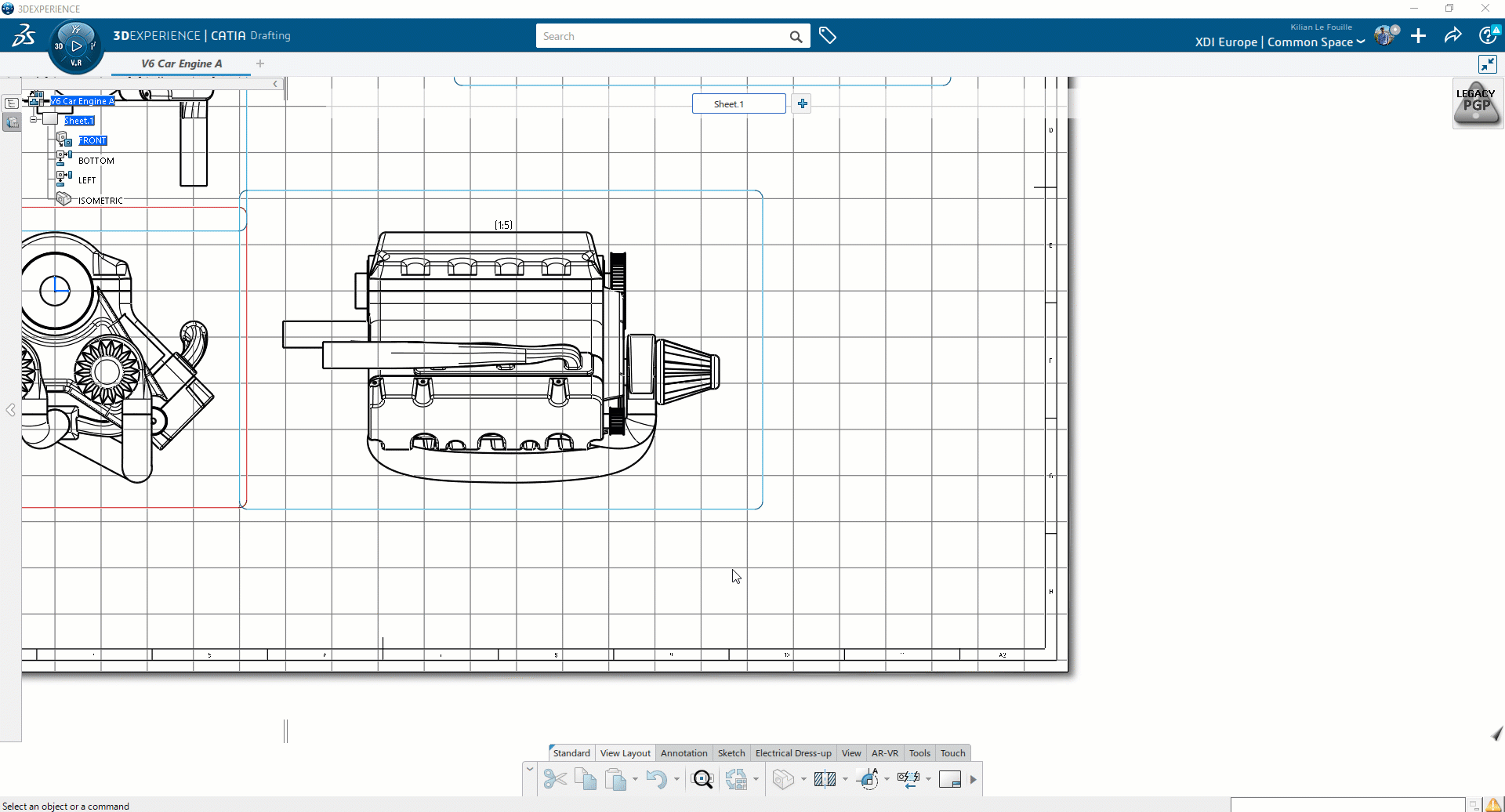
Task: Open the Electrical Dress-up tab
Action: click(x=792, y=752)
